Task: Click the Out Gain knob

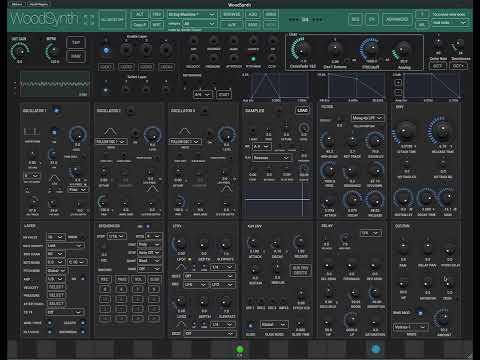Action: coord(20,51)
